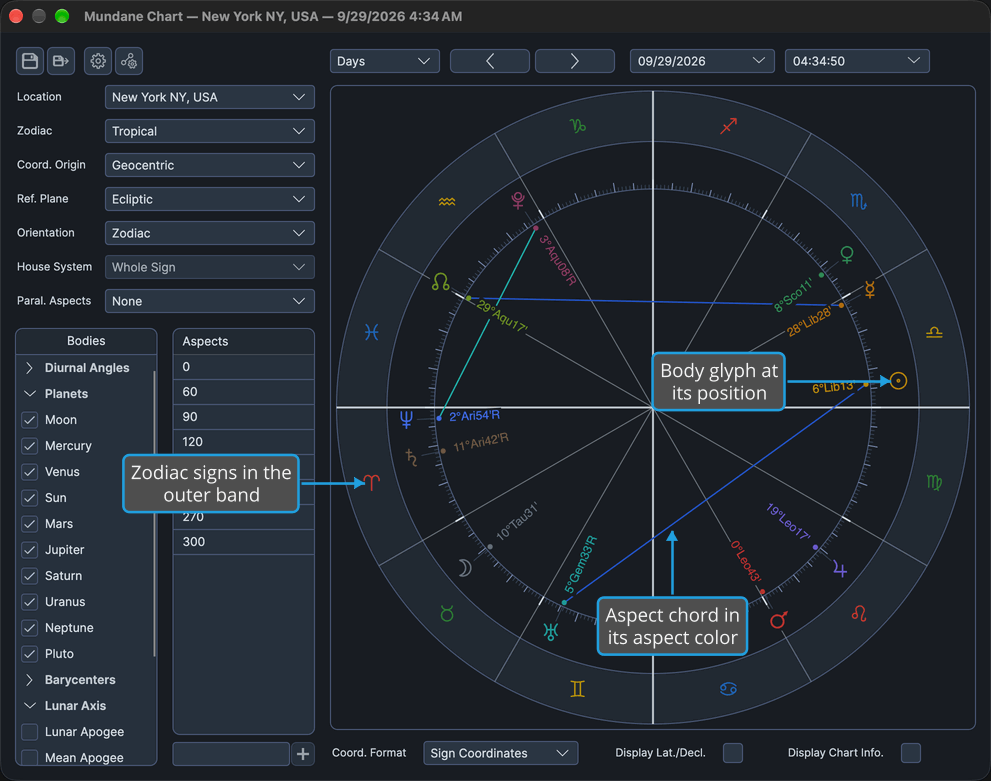Click the export chart icon
The width and height of the screenshot is (991, 781).
[x=61, y=61]
